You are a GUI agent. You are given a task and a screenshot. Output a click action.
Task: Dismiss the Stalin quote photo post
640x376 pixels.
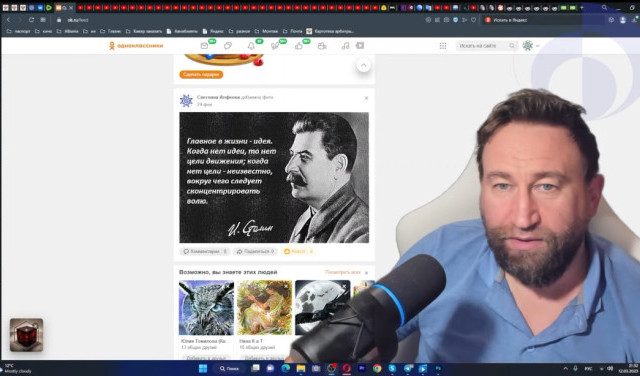[x=366, y=98]
